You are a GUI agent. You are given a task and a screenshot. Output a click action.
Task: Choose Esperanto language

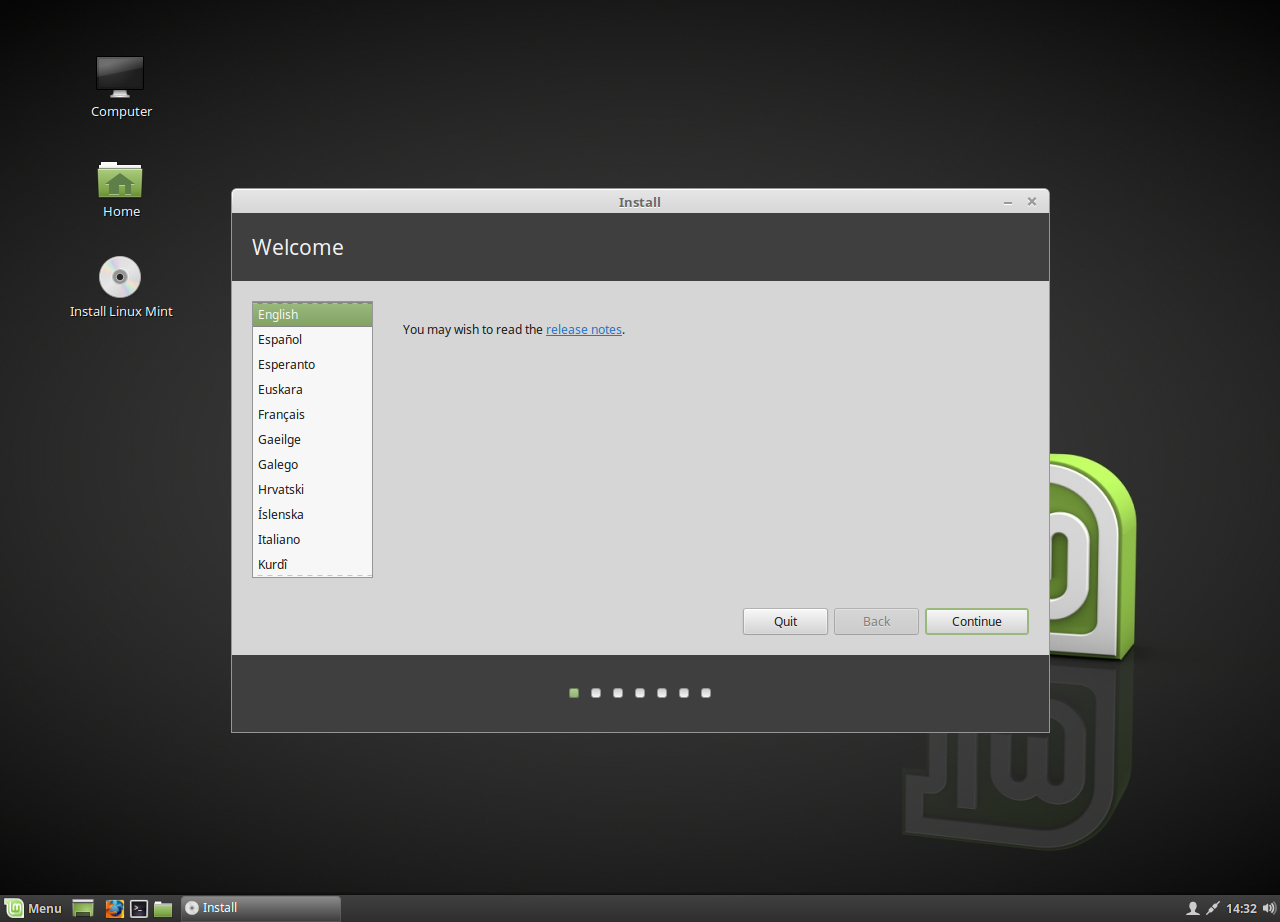(312, 364)
